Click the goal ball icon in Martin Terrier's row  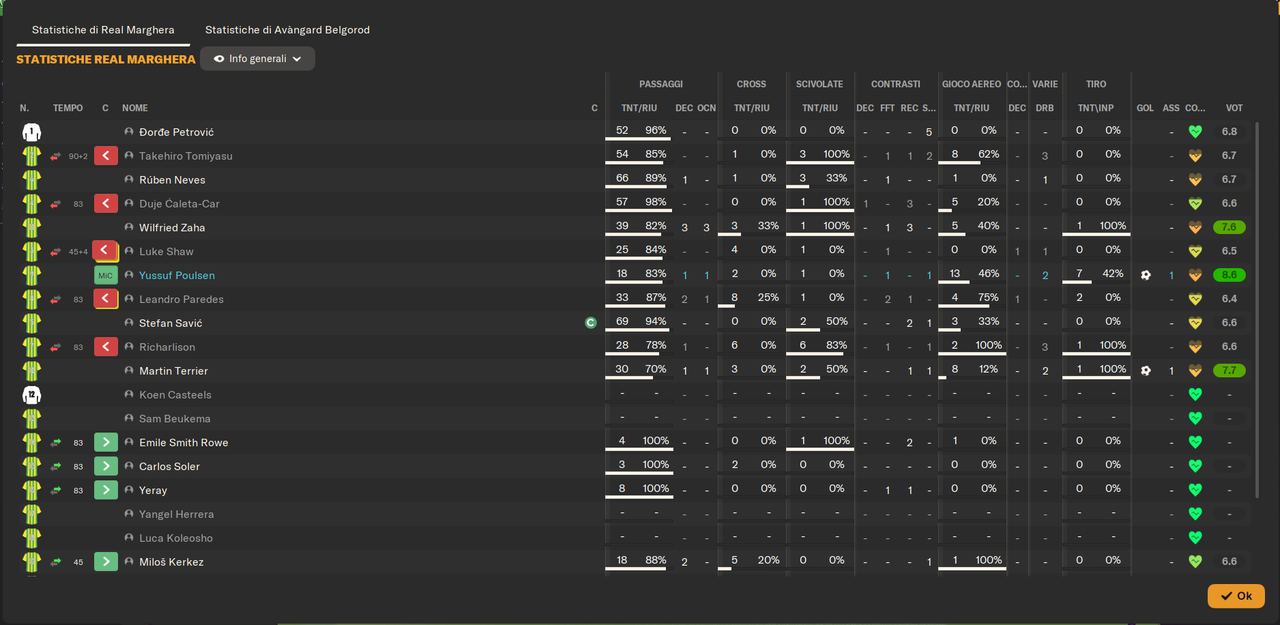tap(1145, 371)
